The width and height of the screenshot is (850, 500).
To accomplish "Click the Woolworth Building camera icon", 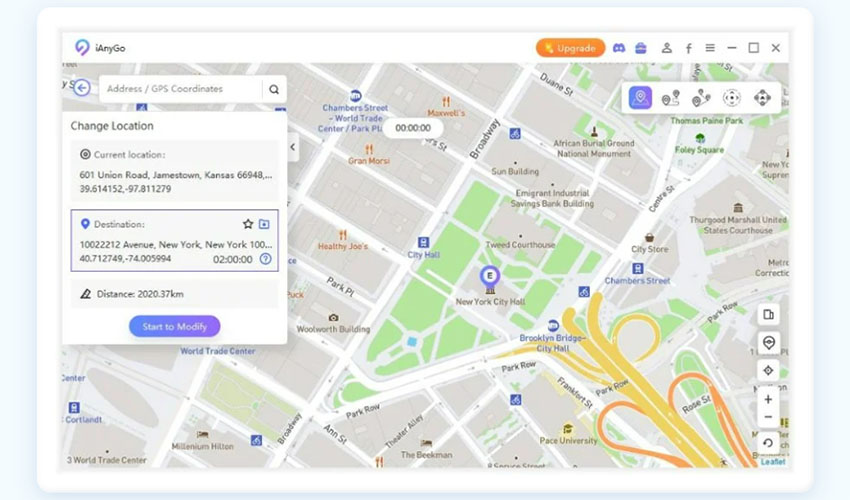I will pos(333,317).
